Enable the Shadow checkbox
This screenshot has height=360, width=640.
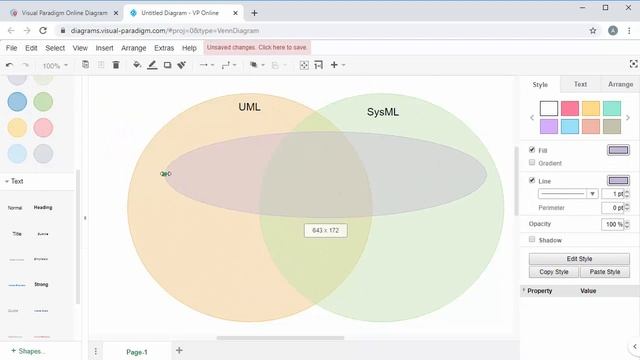(532, 239)
